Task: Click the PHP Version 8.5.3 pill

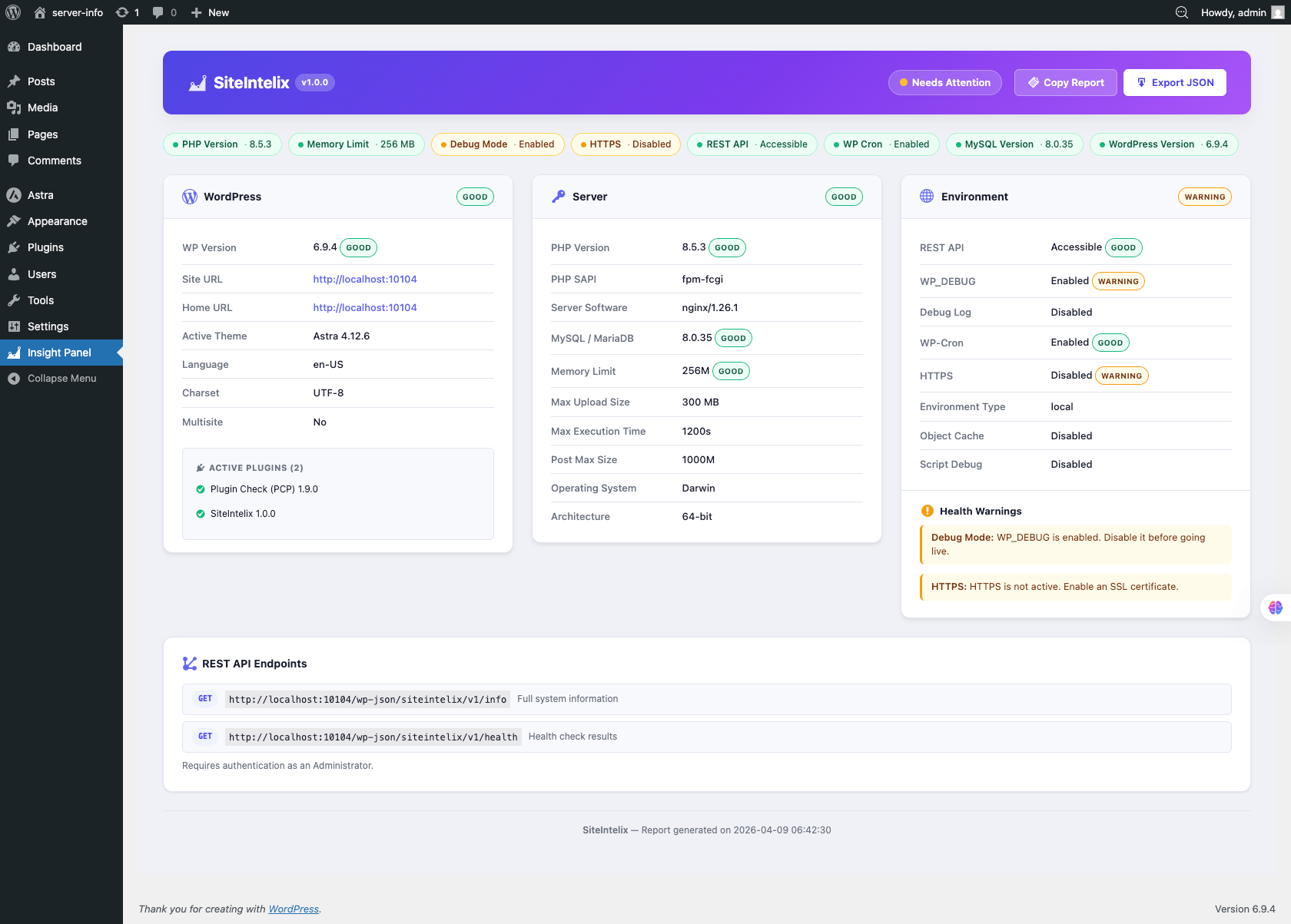Action: tap(222, 144)
